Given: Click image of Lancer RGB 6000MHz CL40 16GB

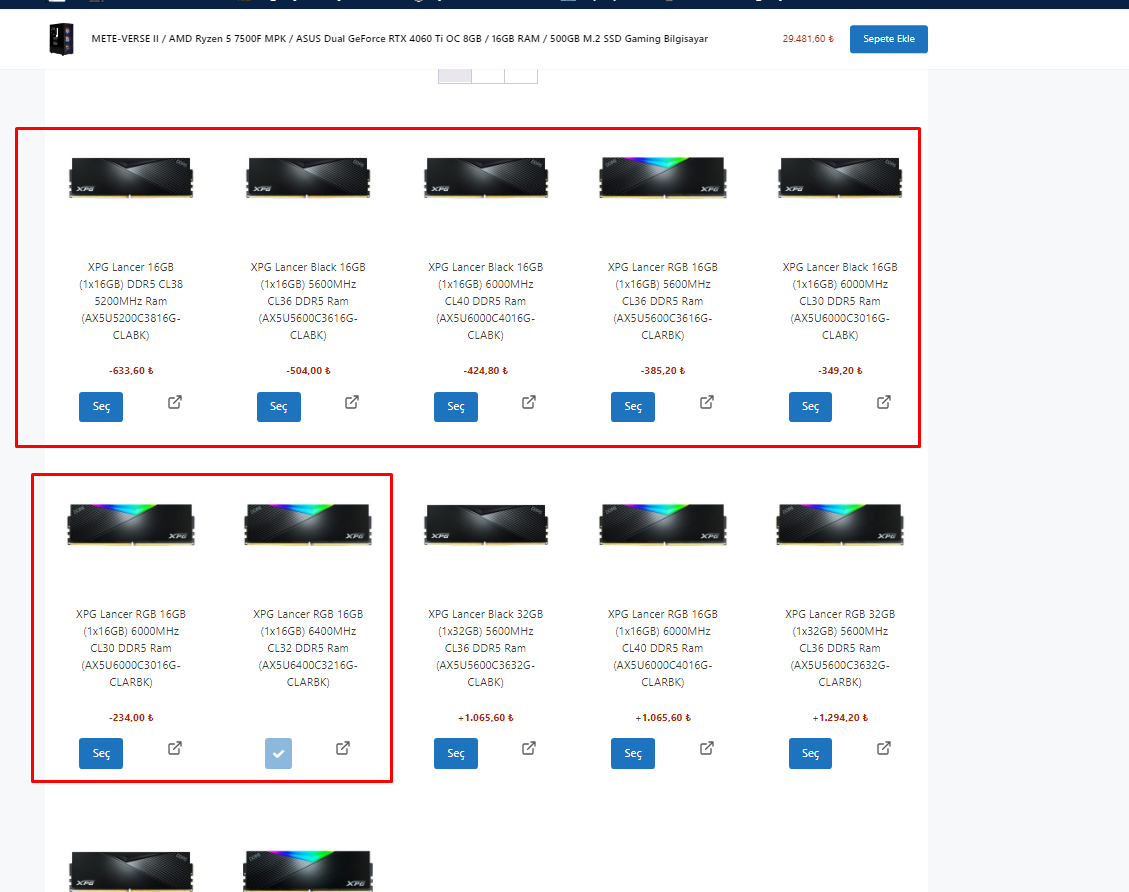Looking at the screenshot, I should [663, 524].
